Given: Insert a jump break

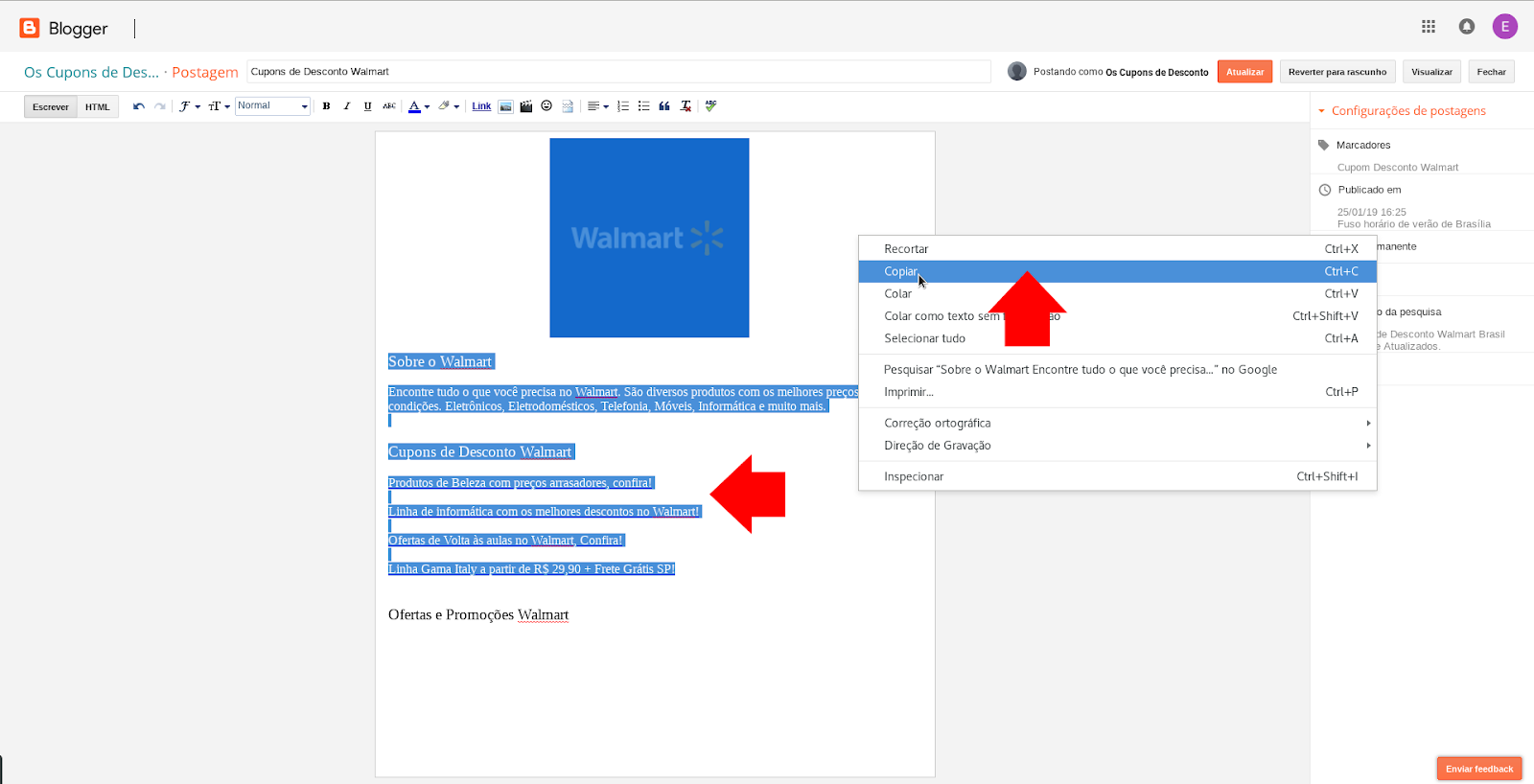Looking at the screenshot, I should [568, 106].
